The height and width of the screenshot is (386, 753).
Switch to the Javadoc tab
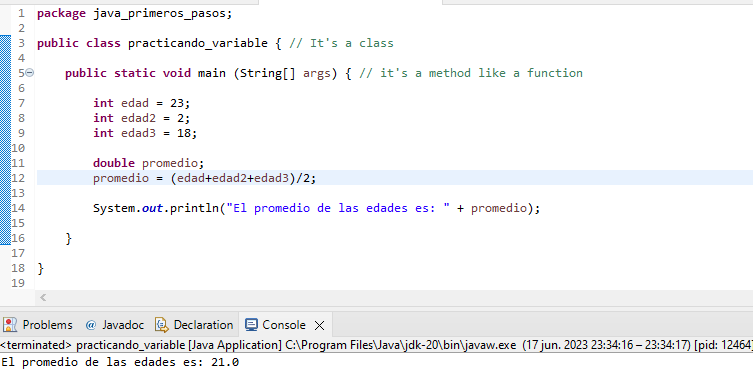[115, 325]
